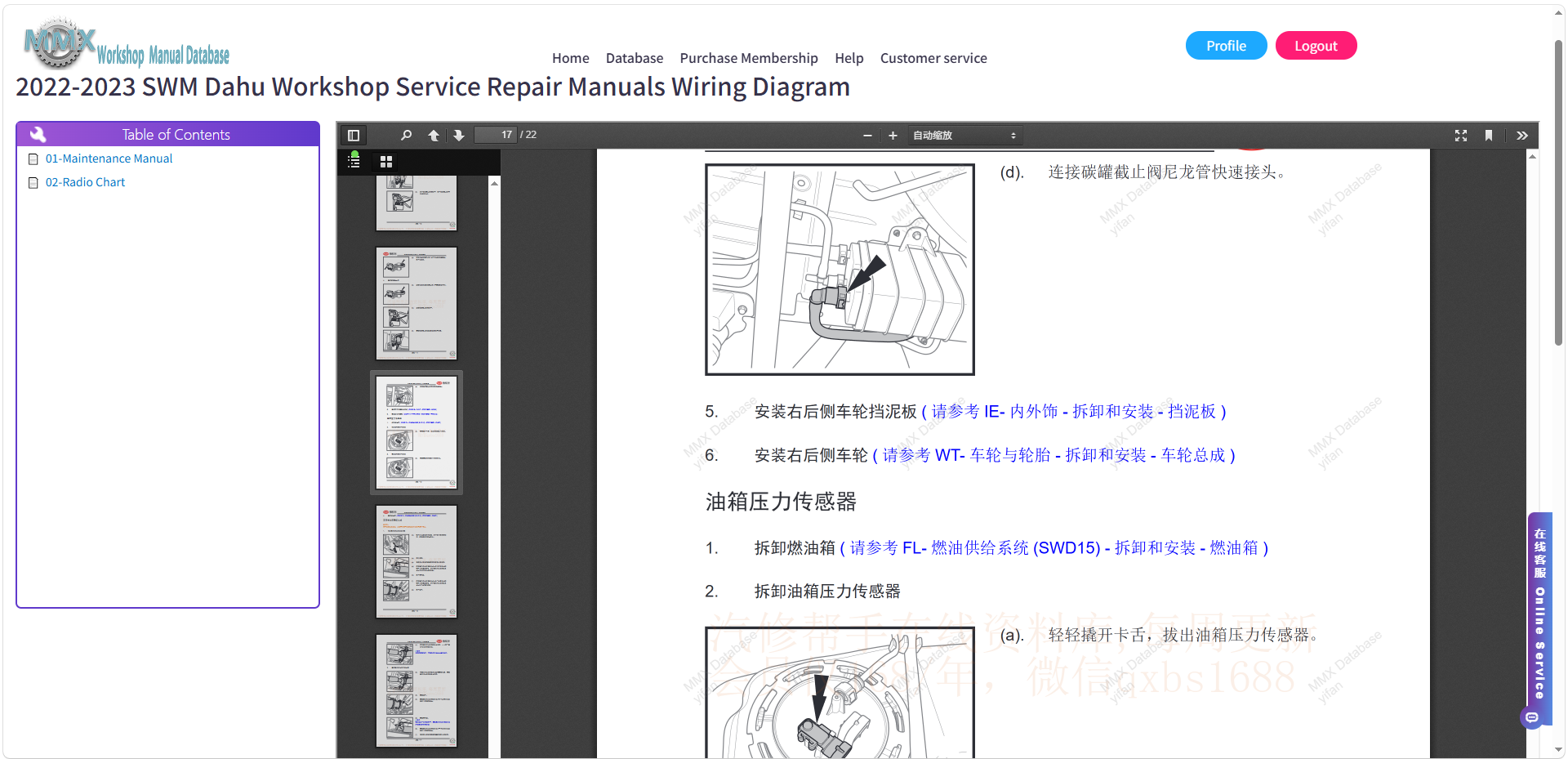Click the bookmark icon in PDF toolbar
1568x759 pixels.
point(1489,136)
